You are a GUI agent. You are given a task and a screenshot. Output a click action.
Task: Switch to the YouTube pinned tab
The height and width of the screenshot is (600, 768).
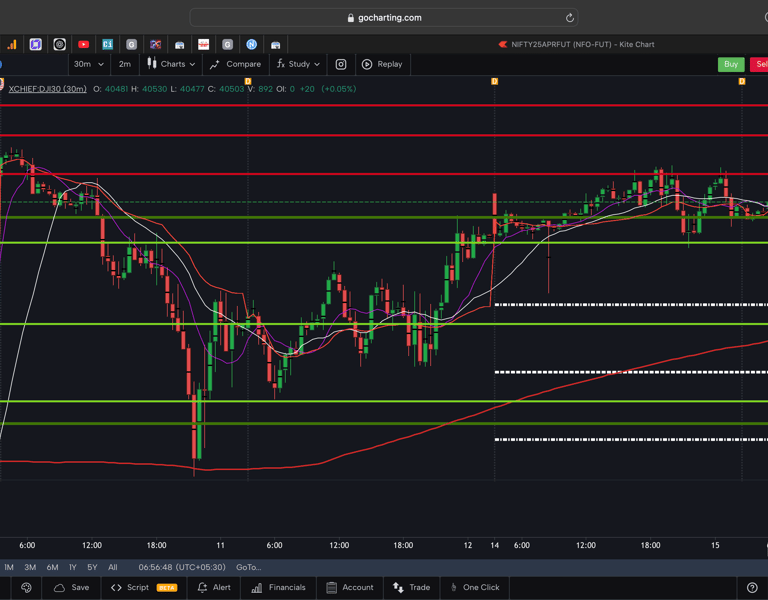[83, 45]
